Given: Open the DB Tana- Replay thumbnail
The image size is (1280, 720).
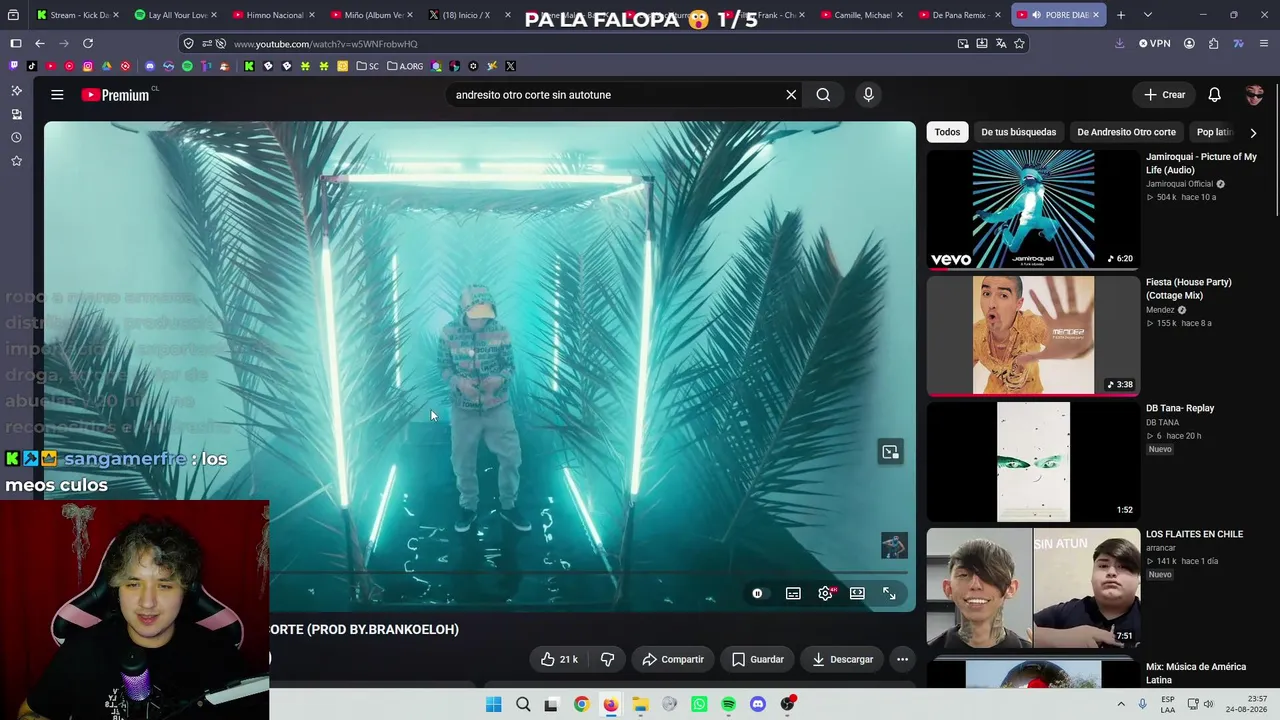Looking at the screenshot, I should pyautogui.click(x=1033, y=462).
